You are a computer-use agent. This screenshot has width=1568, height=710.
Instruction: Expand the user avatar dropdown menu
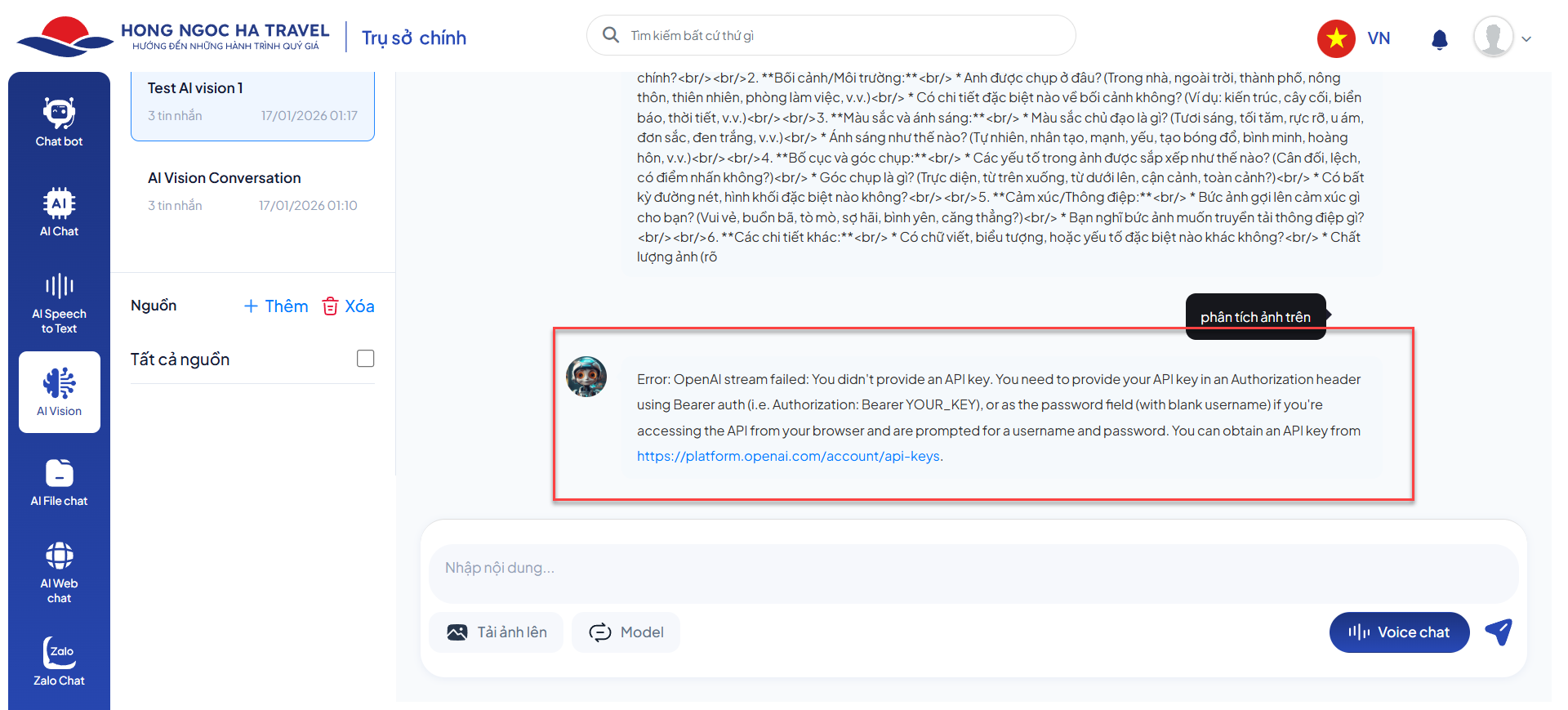click(x=1502, y=38)
